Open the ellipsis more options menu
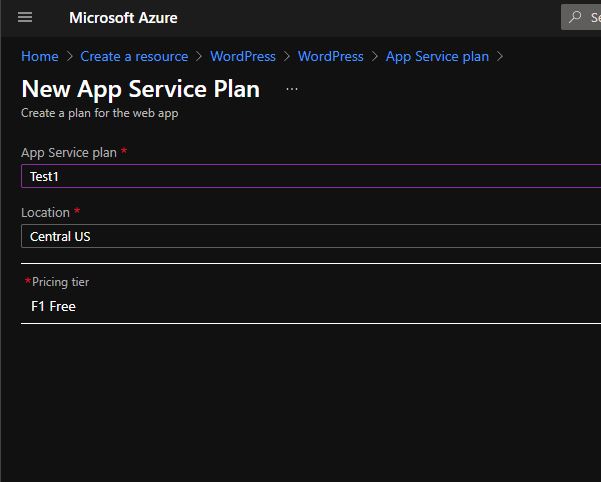Viewport: 601px width, 482px height. (292, 89)
